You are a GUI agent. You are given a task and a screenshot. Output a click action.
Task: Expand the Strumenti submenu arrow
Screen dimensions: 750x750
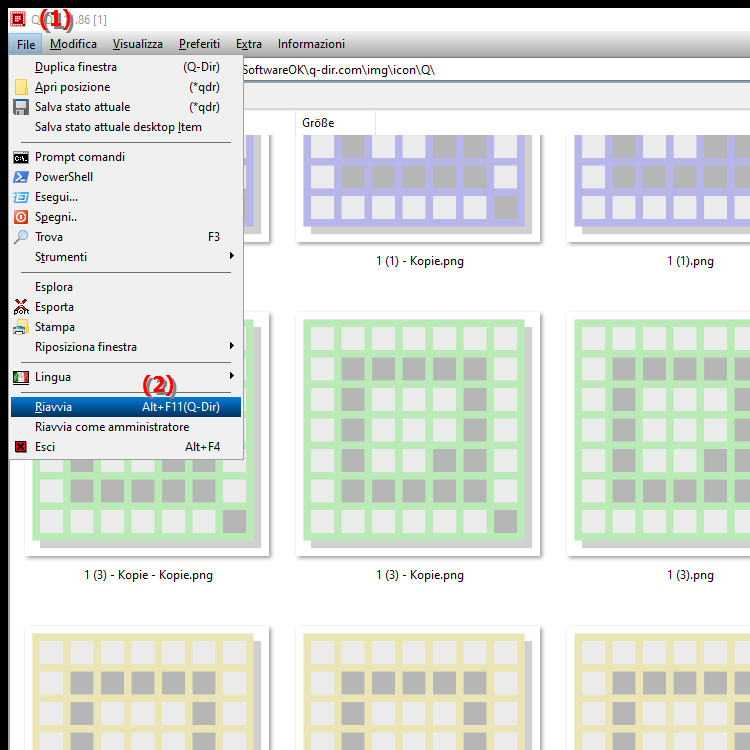click(232, 256)
